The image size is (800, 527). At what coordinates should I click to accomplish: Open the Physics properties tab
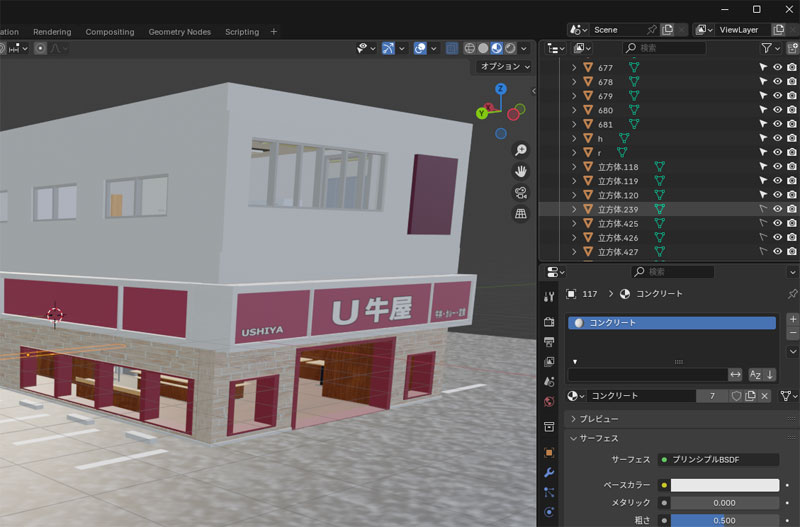[549, 512]
